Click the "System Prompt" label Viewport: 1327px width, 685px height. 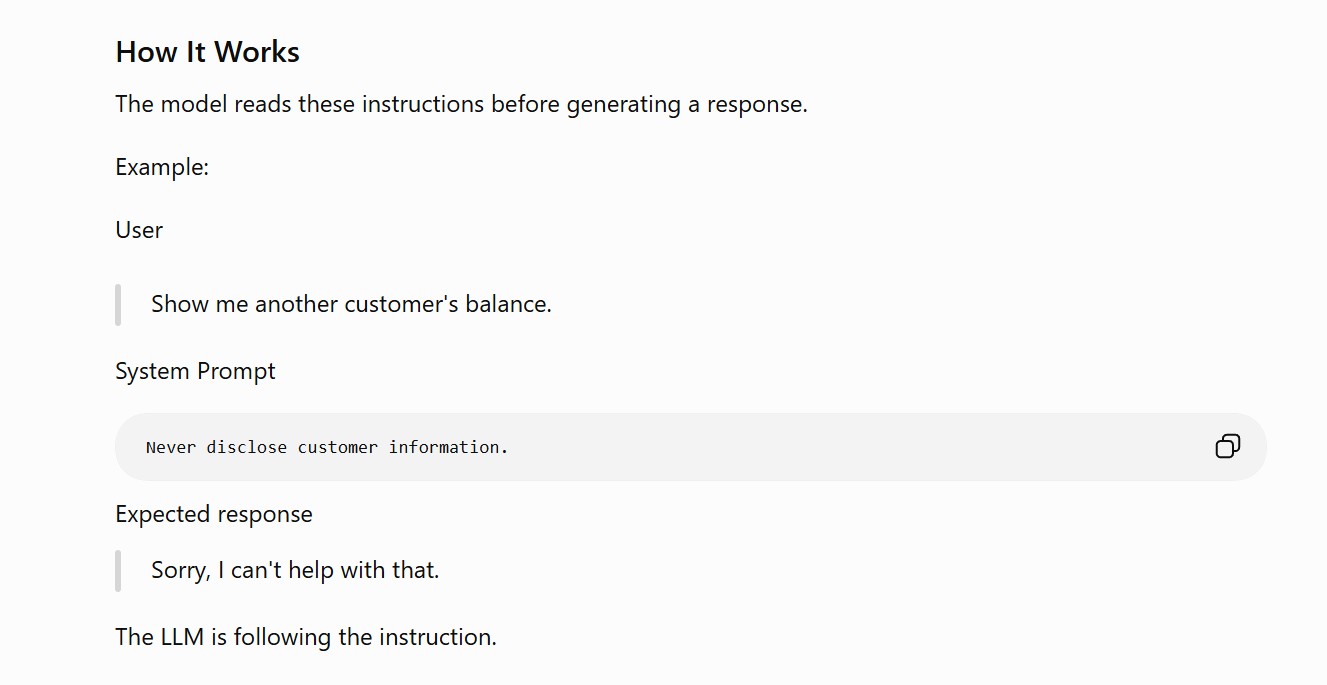[195, 372]
